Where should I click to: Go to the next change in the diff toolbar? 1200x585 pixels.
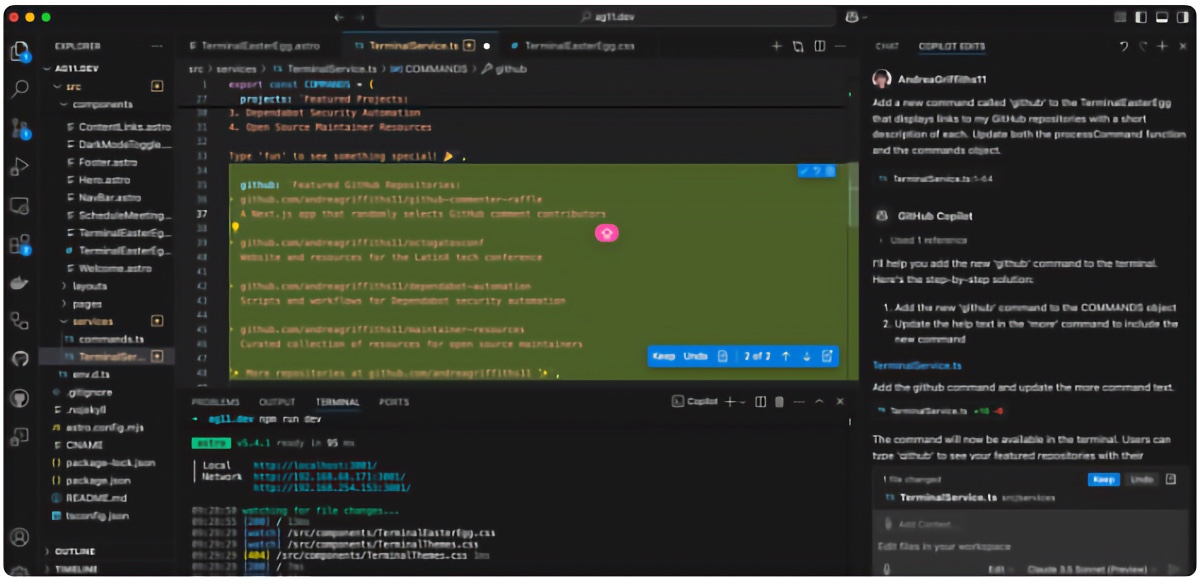point(807,356)
